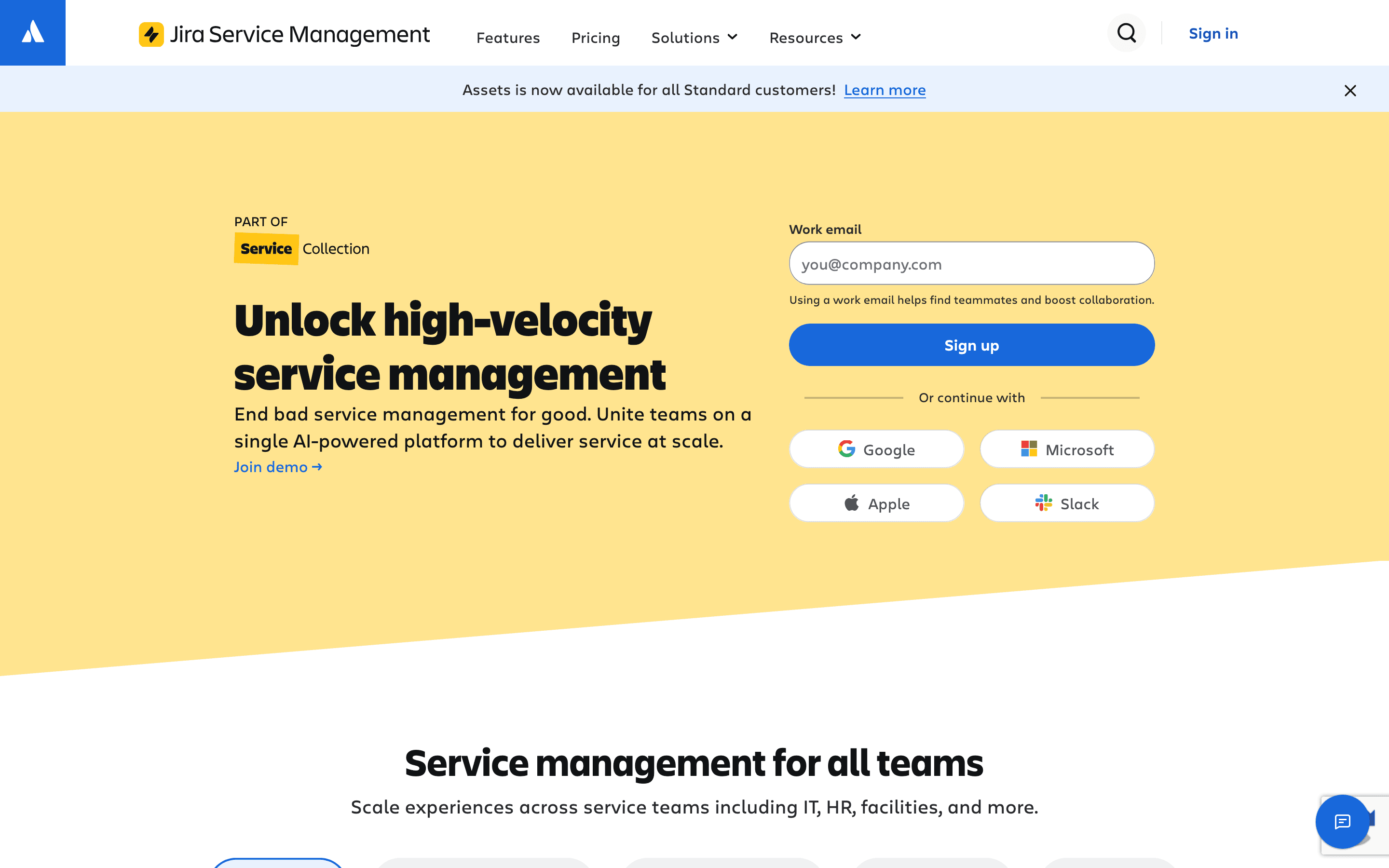The image size is (1389, 868).
Task: Click the Jira Service Management lightning logo
Action: (151, 34)
